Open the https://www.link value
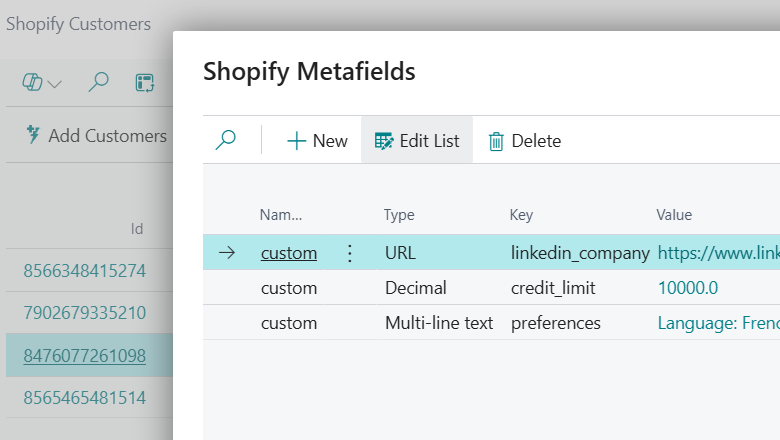This screenshot has height=440, width=780. point(718,253)
